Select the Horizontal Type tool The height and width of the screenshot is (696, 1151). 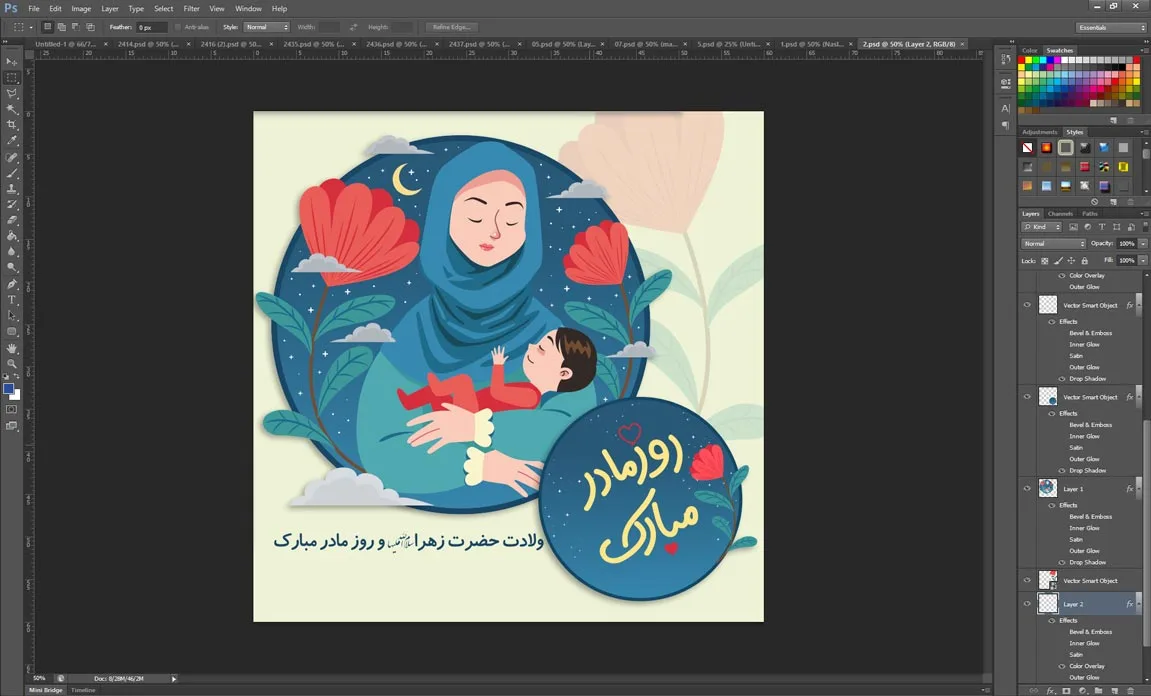12,300
